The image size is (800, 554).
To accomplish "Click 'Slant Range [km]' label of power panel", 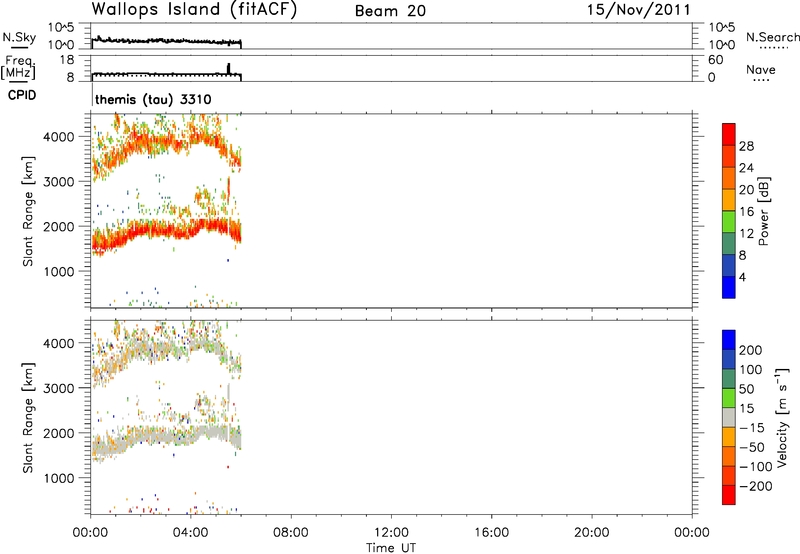I will pos(28,211).
